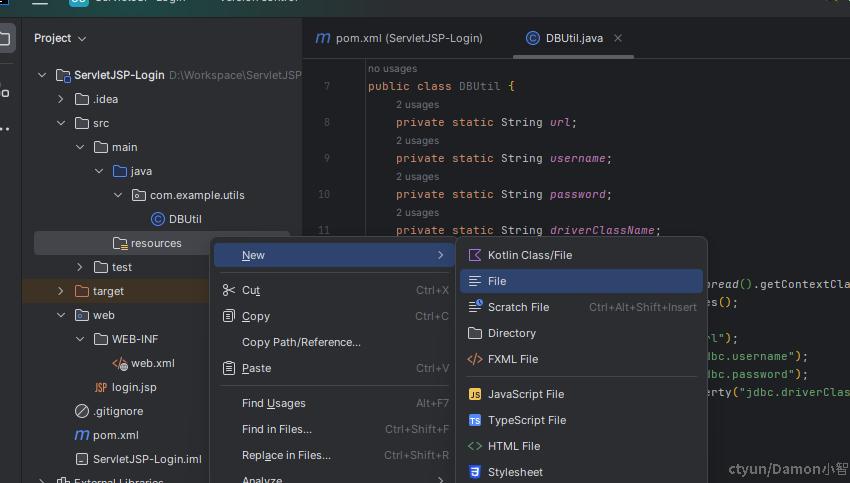Pick FXML File in New submenu
850x483 pixels.
tap(581, 359)
